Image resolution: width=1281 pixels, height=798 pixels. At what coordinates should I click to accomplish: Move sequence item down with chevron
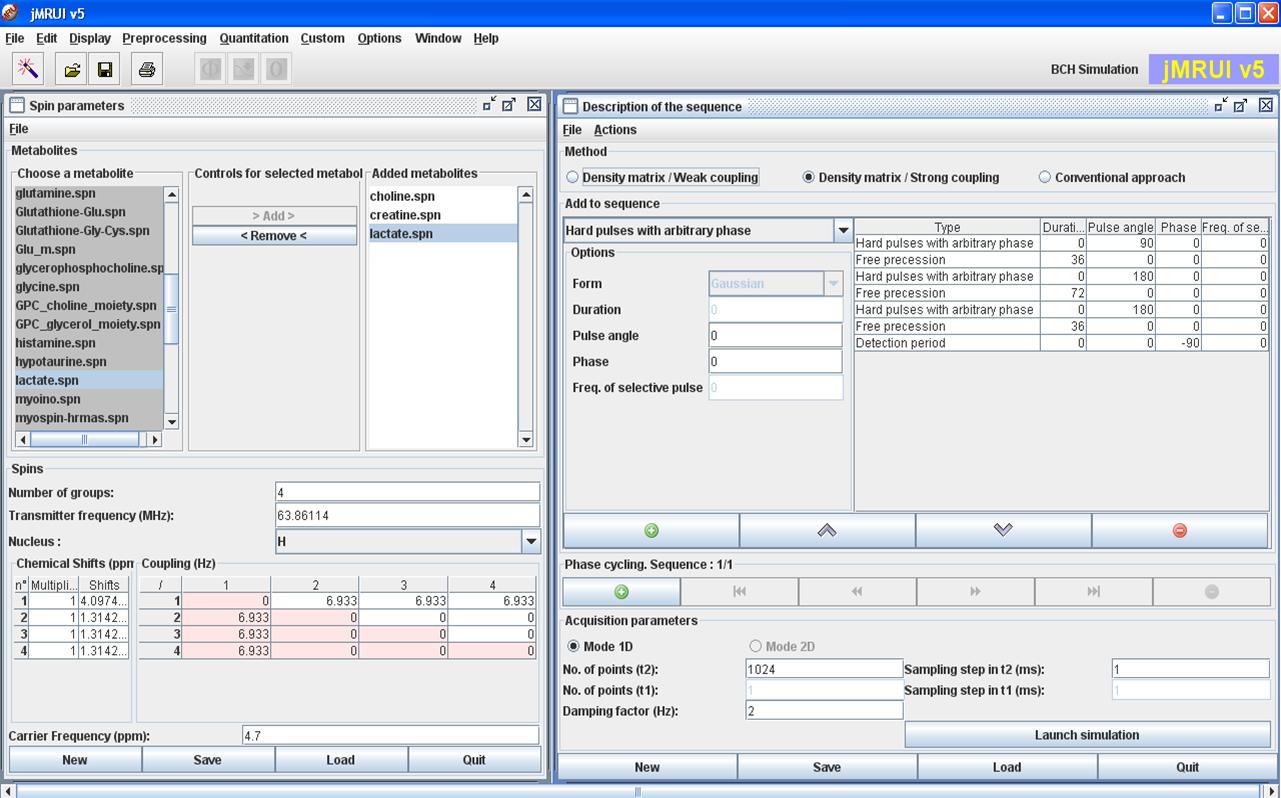coord(1003,530)
